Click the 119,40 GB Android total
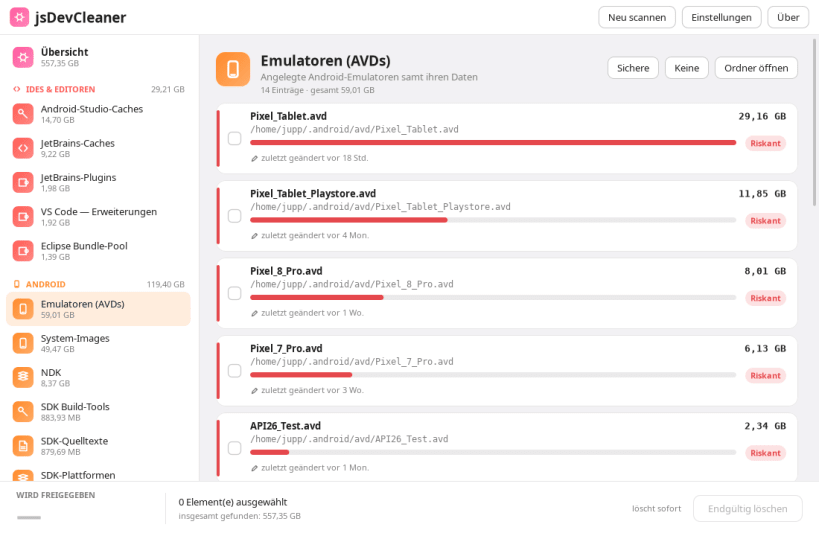 166,284
